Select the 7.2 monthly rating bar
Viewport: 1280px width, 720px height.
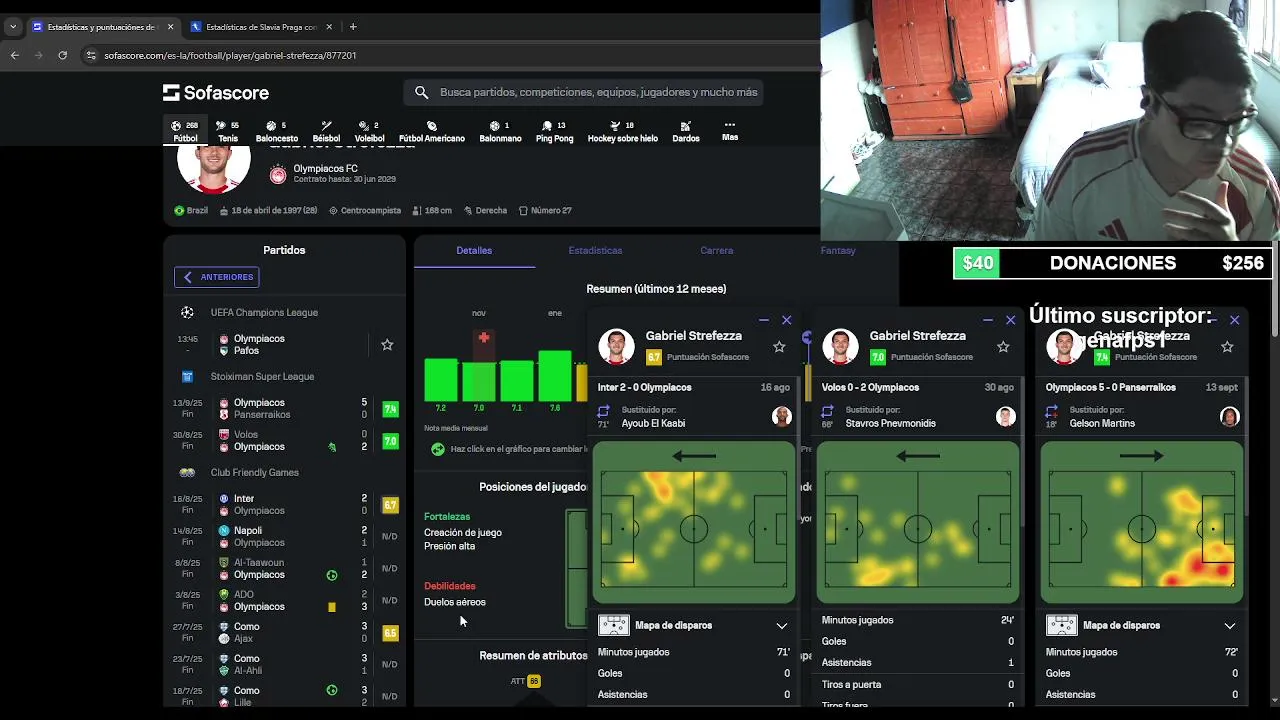tap(441, 380)
